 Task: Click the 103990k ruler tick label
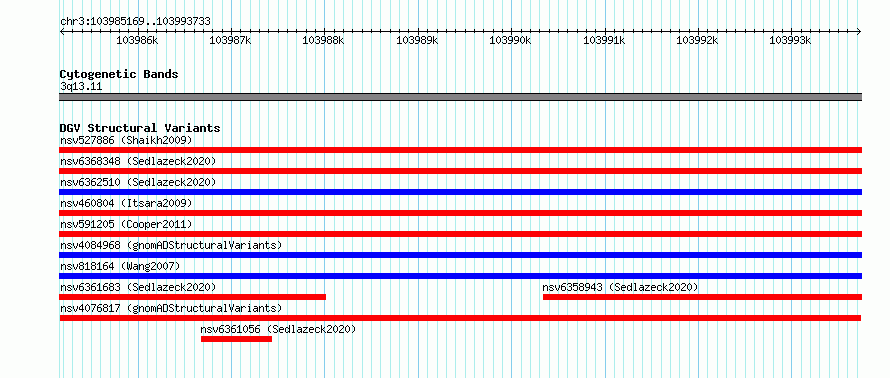(510, 40)
